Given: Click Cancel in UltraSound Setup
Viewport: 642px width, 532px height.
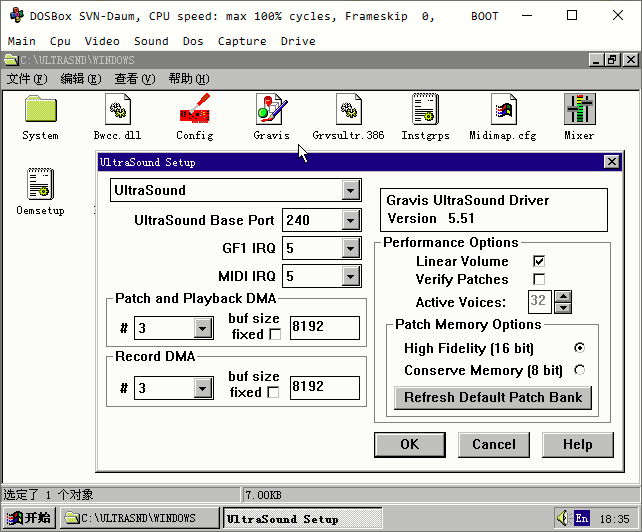Looking at the screenshot, I should (494, 444).
